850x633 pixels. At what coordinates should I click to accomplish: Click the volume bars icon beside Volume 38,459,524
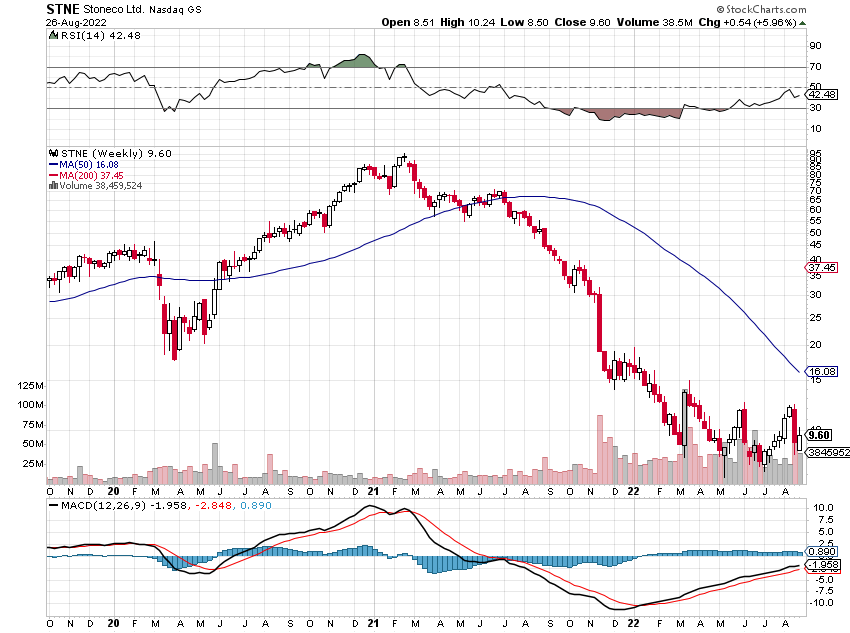click(53, 185)
